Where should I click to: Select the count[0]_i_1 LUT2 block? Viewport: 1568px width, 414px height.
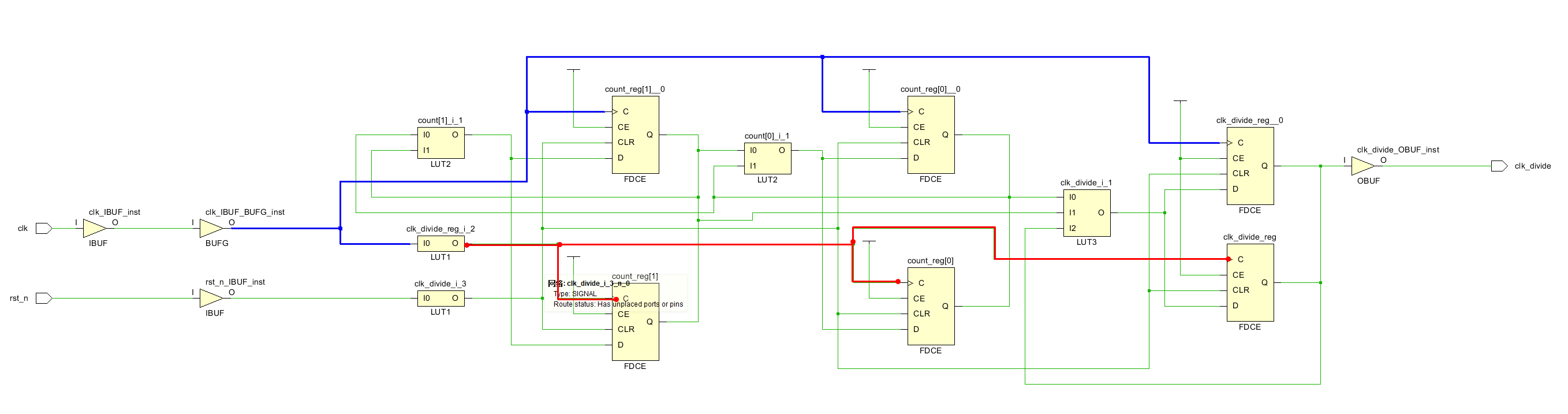[x=768, y=158]
